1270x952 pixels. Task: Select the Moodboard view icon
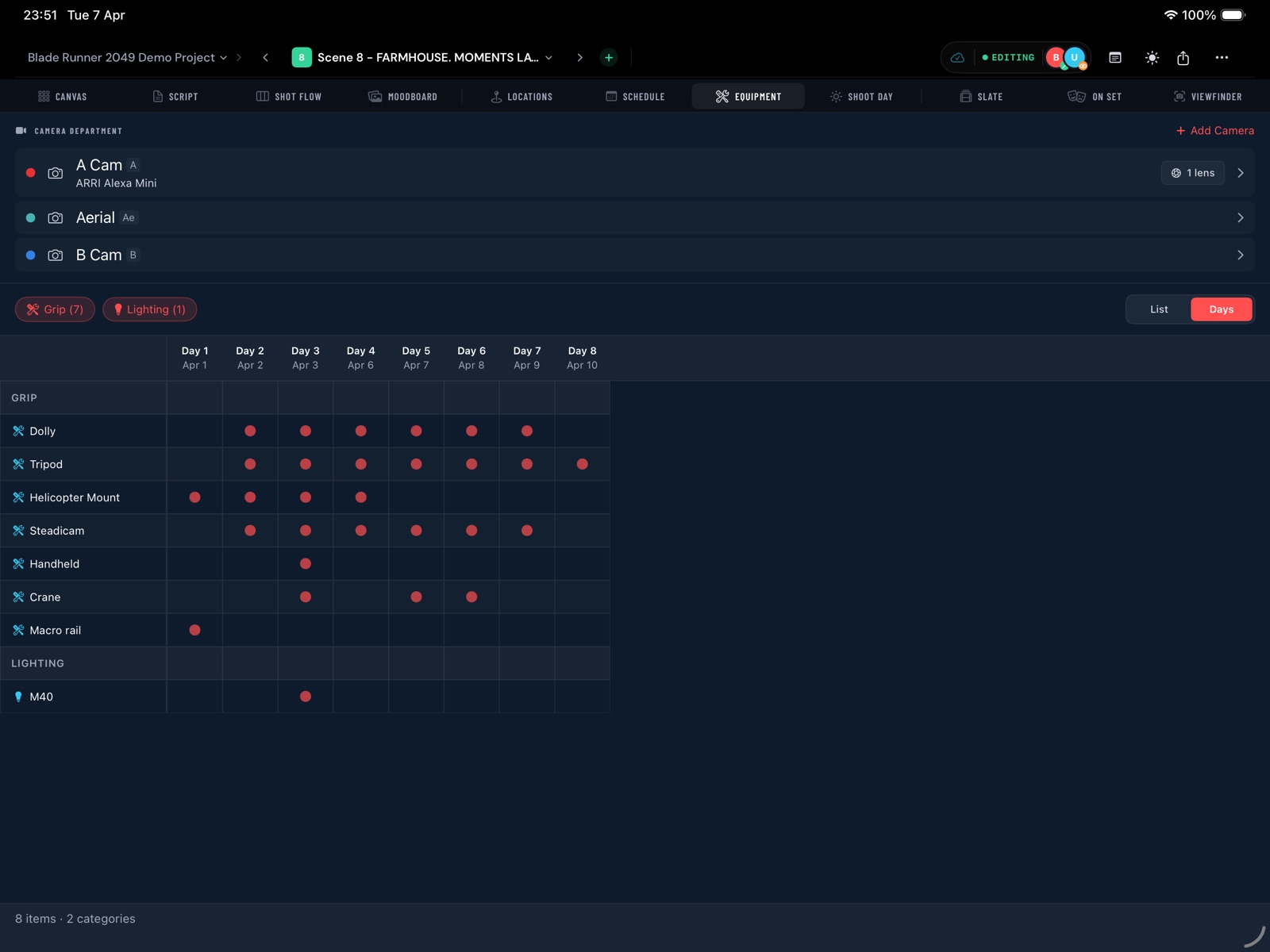pyautogui.click(x=374, y=96)
